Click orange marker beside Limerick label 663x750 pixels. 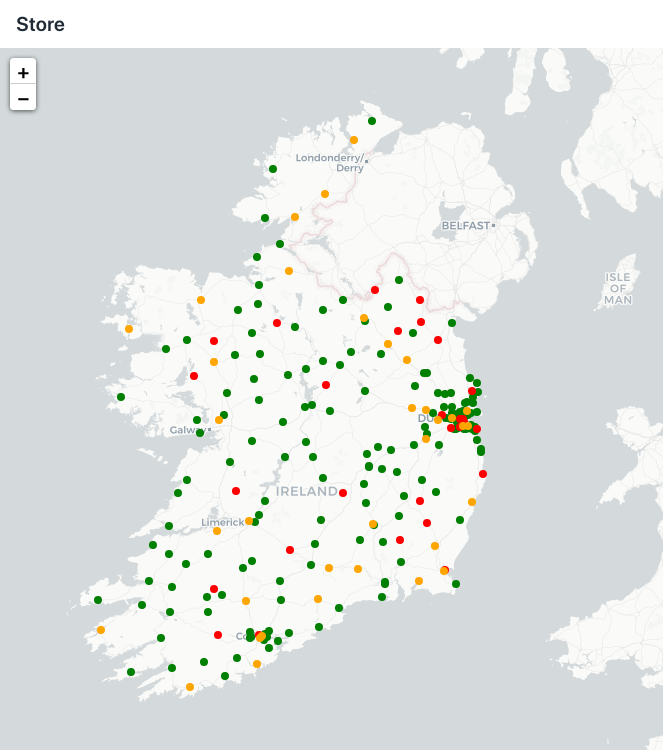coord(249,521)
